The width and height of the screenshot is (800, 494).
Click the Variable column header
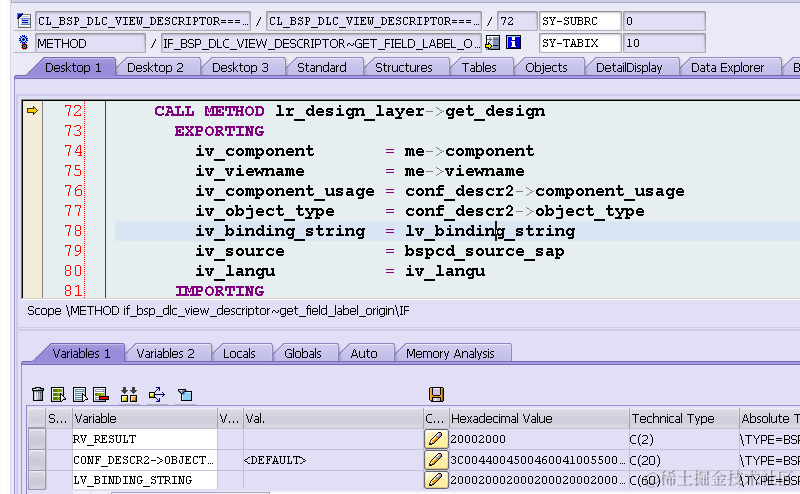coord(144,418)
